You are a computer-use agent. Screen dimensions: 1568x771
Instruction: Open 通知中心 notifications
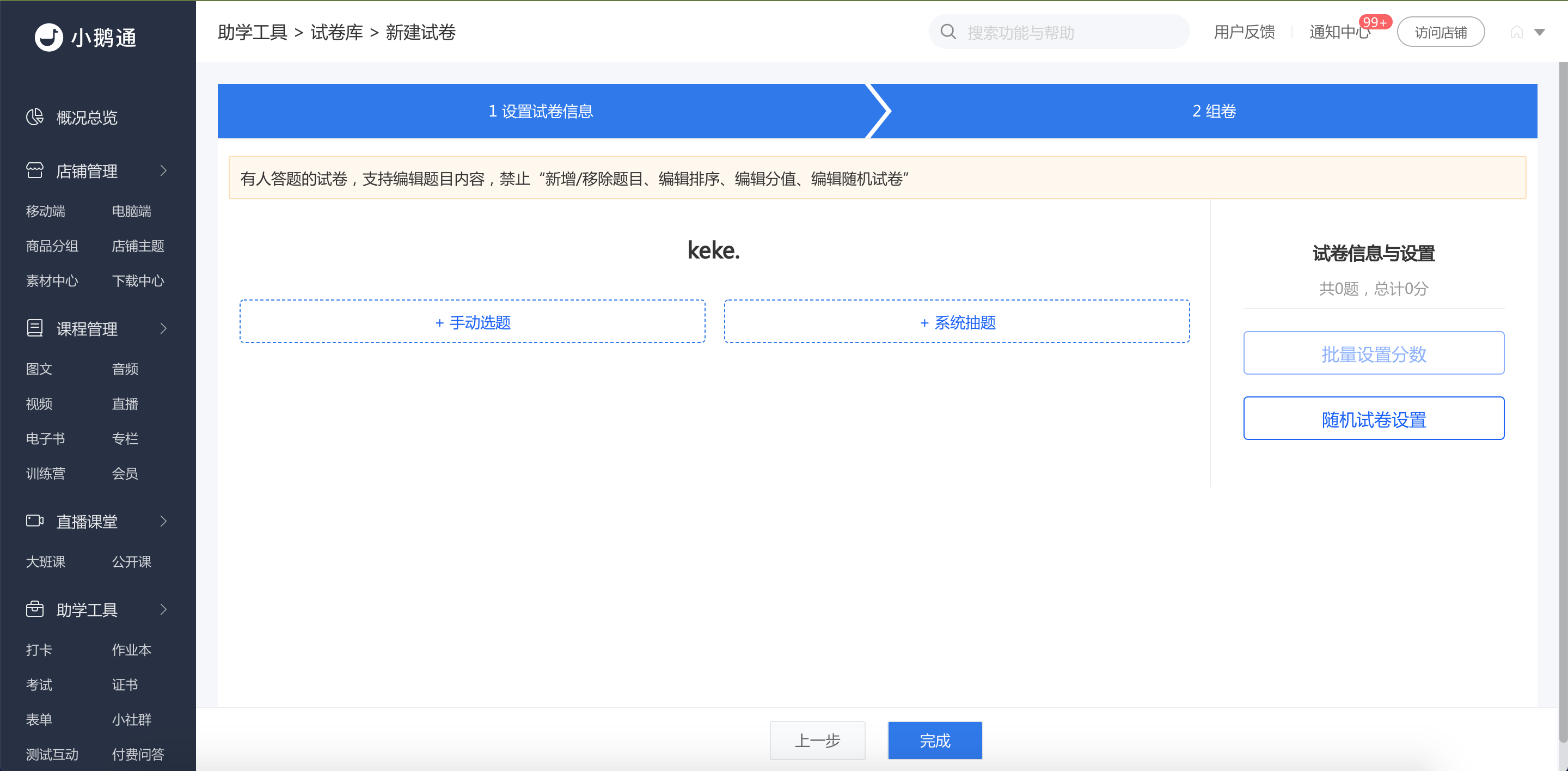[1340, 32]
